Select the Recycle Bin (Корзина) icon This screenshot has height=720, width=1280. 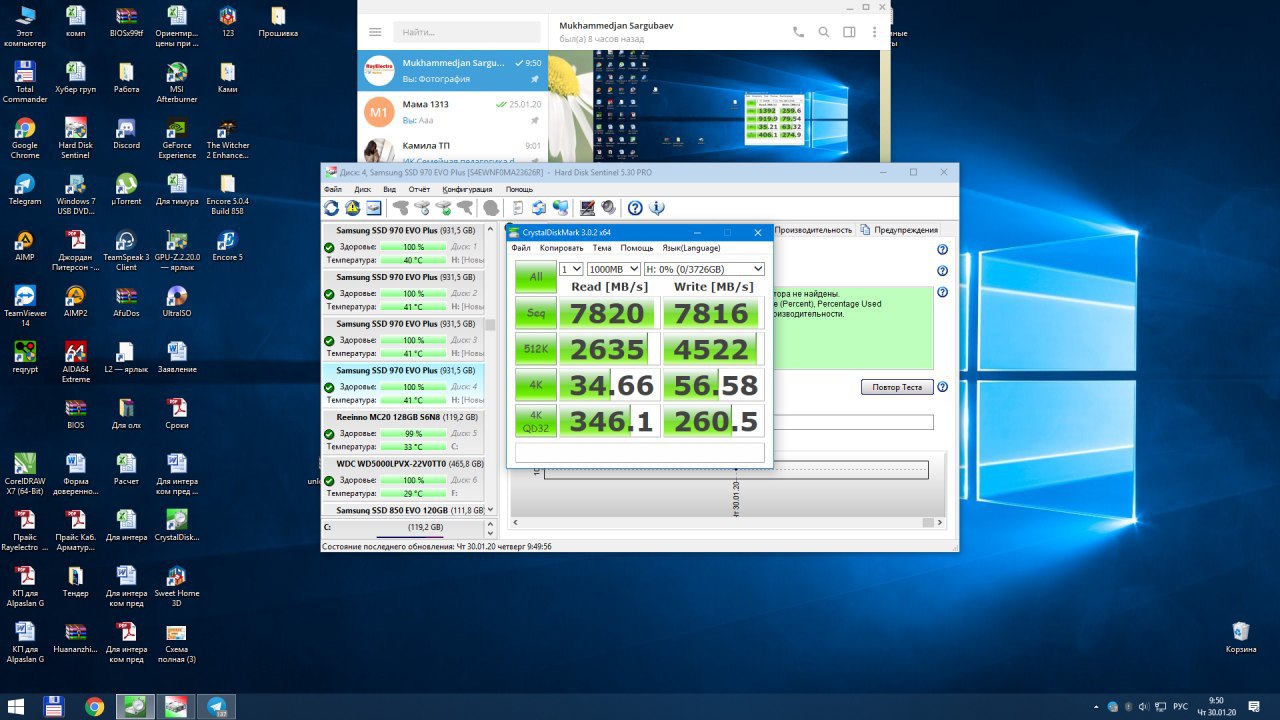click(1241, 637)
